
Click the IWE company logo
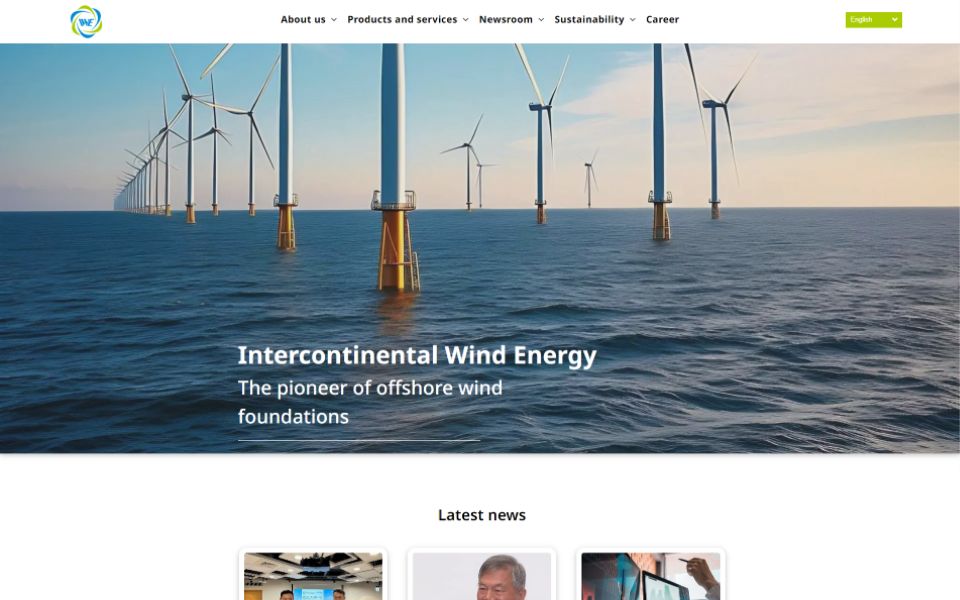pyautogui.click(x=86, y=21)
